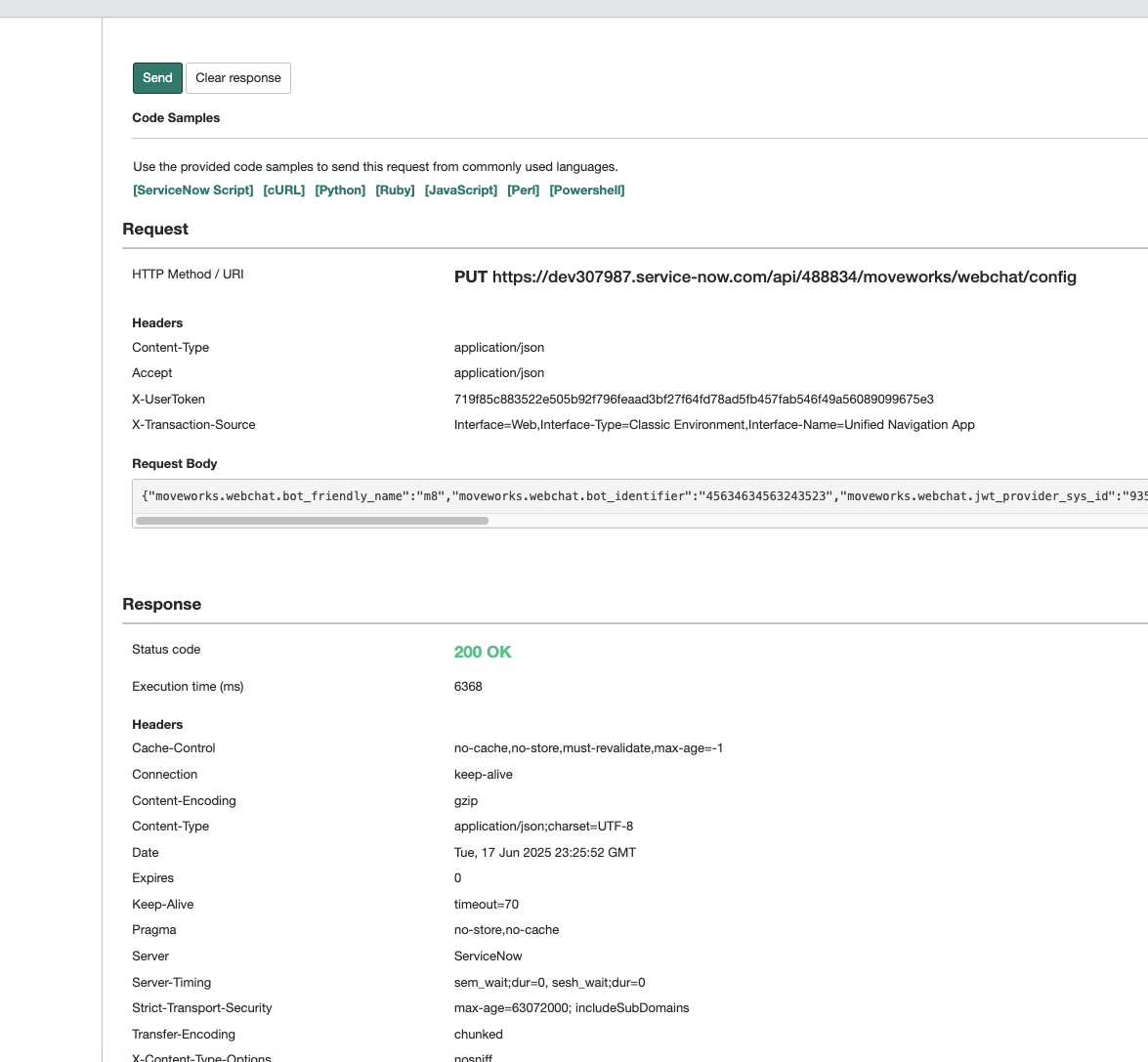Click the Request Body horizontal scrollbar
Screen dimensions: 1148x1062
(312, 521)
